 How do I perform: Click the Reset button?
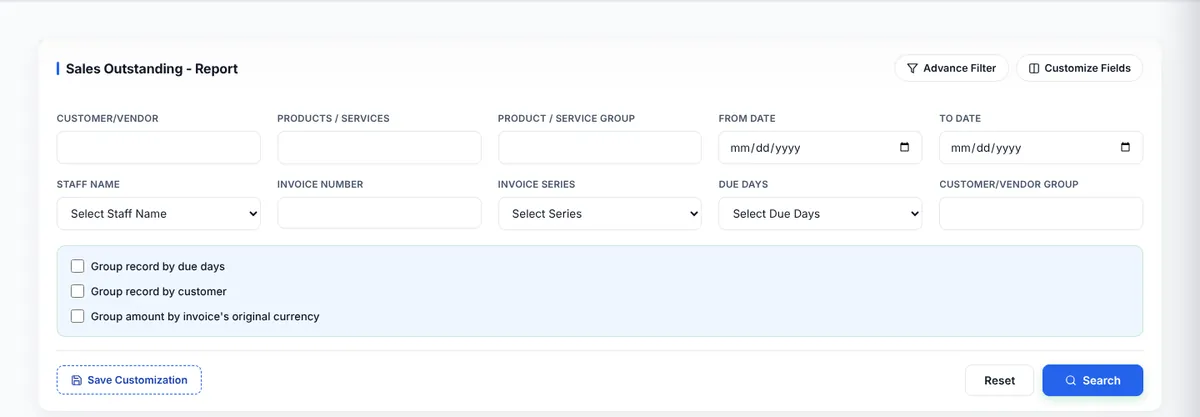[999, 380]
